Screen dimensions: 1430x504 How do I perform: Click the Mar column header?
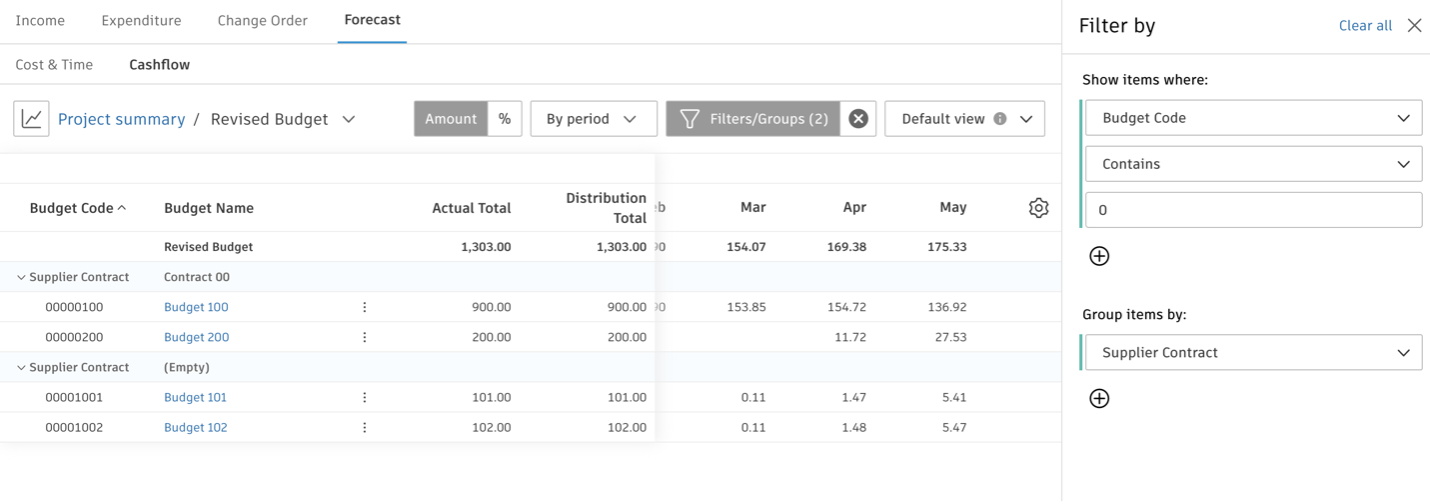click(753, 208)
